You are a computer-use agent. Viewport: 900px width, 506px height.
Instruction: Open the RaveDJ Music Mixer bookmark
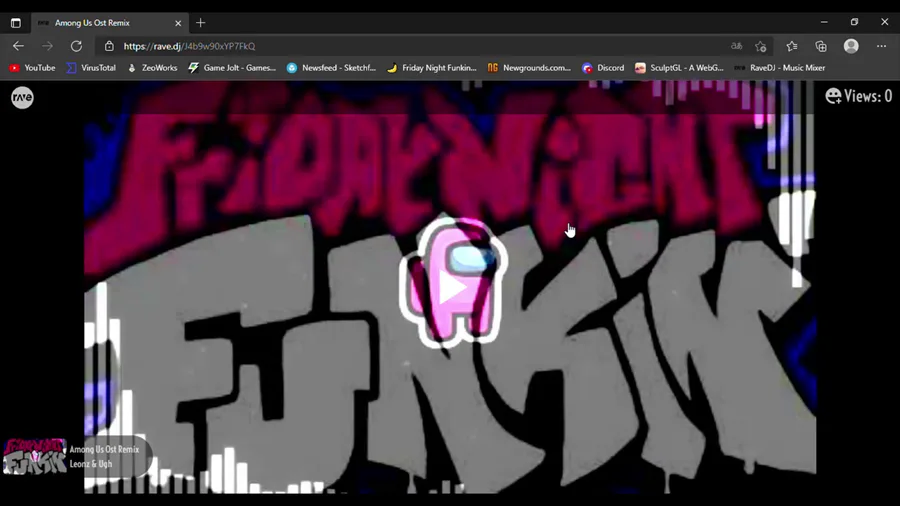(779, 68)
